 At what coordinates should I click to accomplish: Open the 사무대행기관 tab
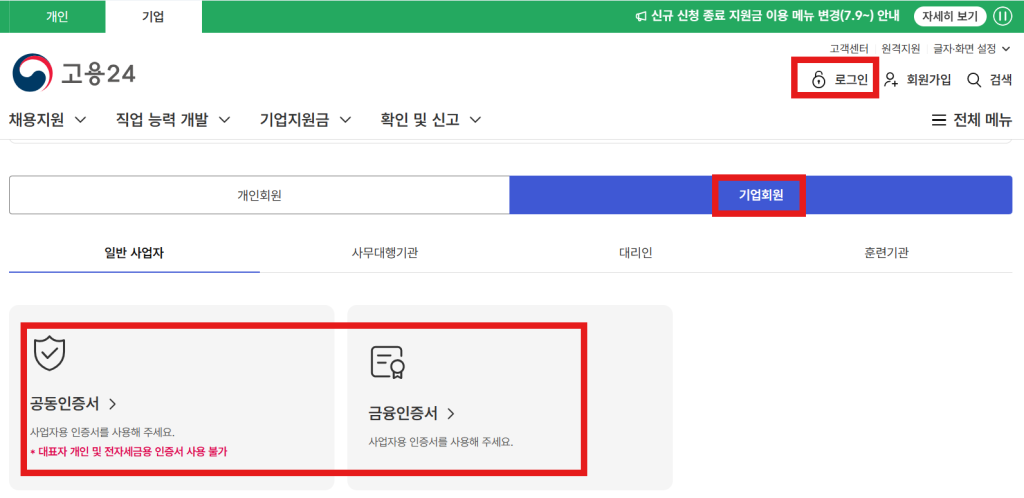coord(385,253)
